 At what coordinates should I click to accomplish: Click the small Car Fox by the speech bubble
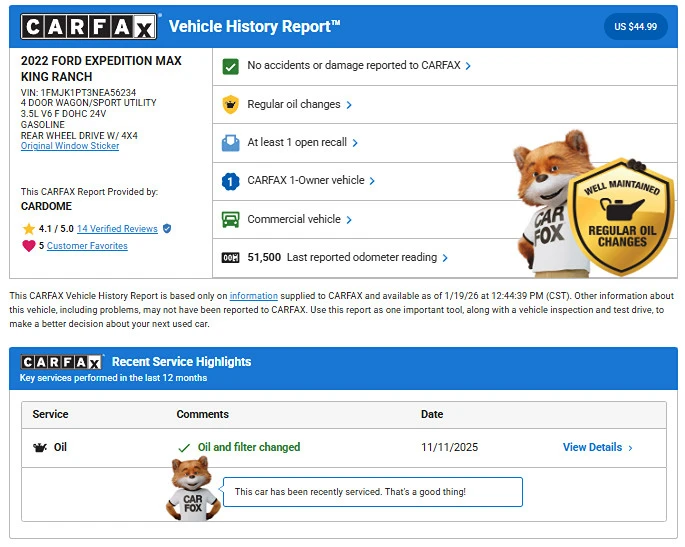(x=193, y=488)
